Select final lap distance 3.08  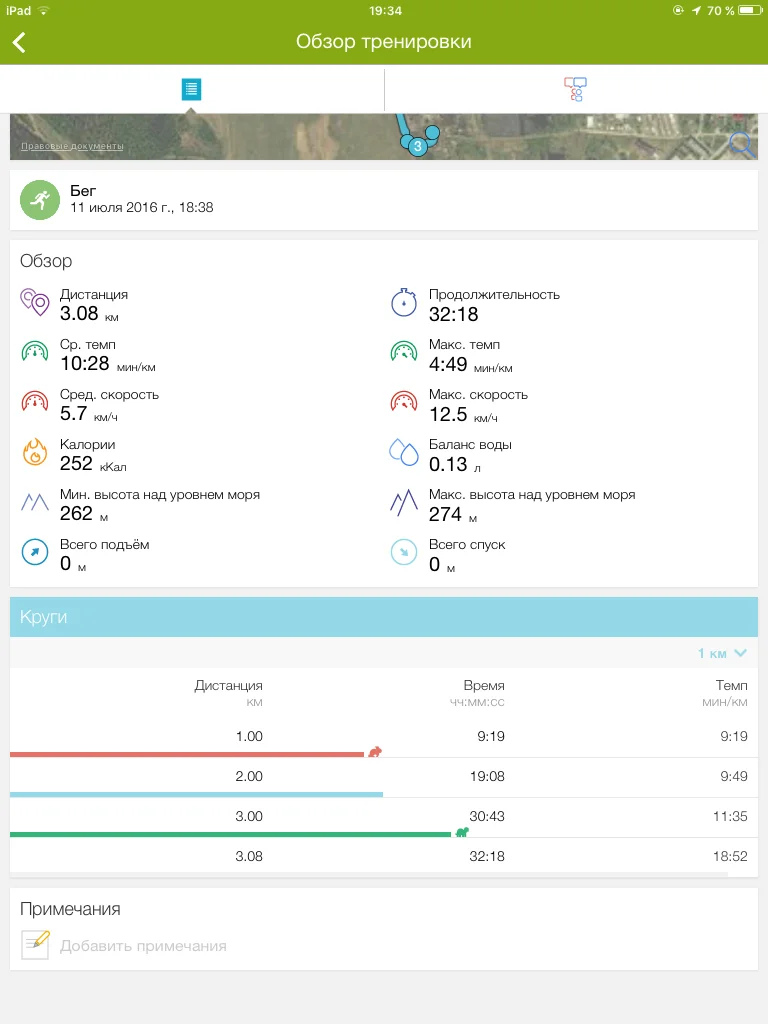click(249, 856)
